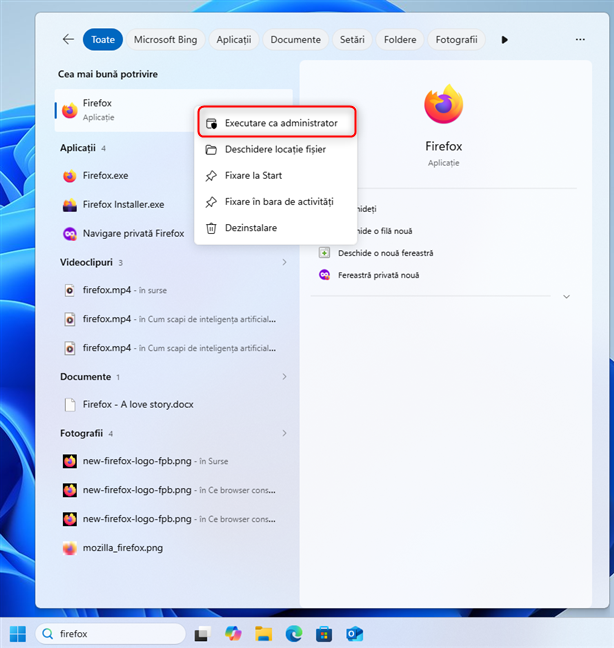
Task: Click thumbnail of new-firefox-logo-fpb.png in Surse
Action: pyautogui.click(x=70, y=461)
